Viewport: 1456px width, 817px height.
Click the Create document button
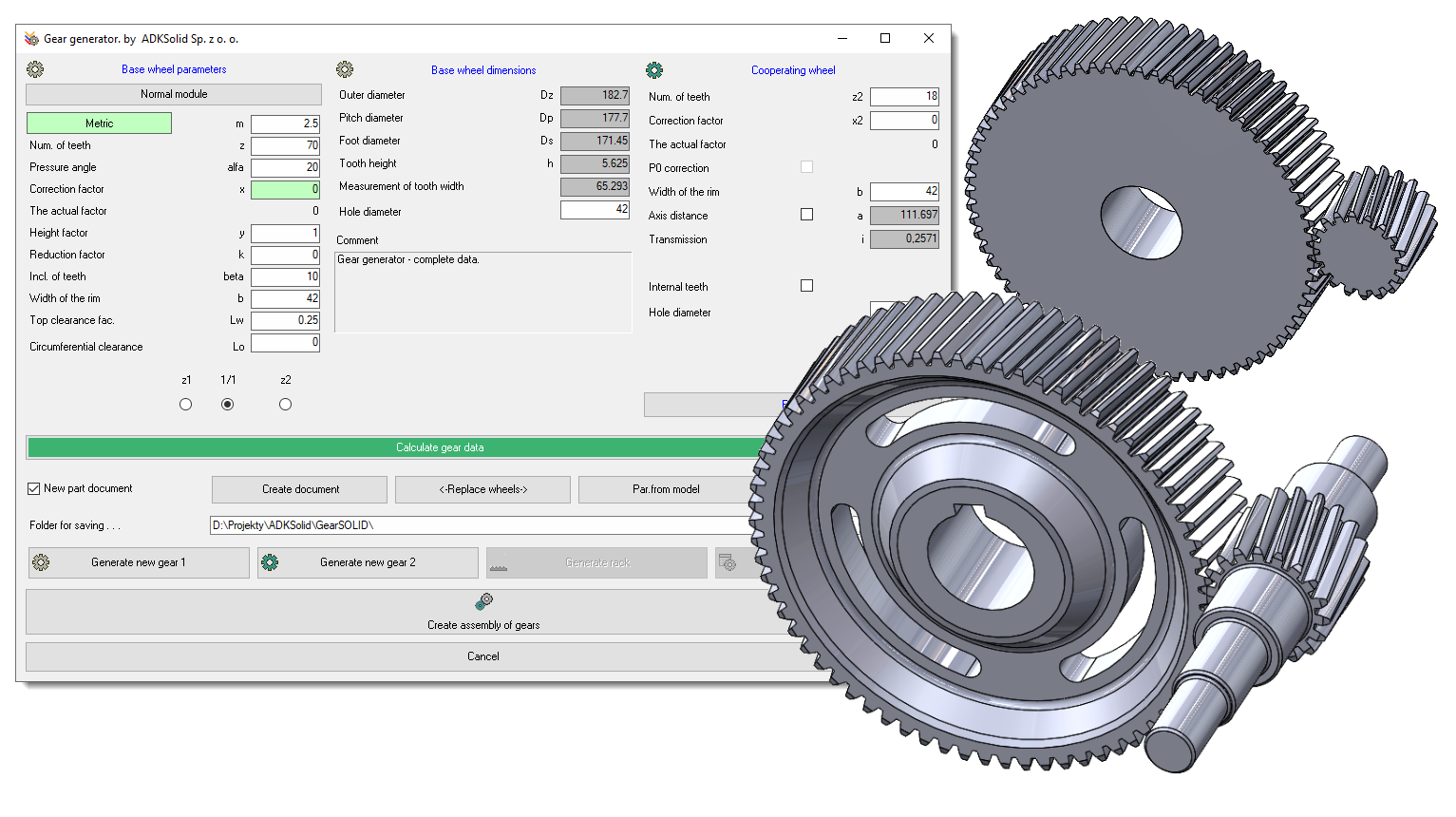(x=300, y=489)
